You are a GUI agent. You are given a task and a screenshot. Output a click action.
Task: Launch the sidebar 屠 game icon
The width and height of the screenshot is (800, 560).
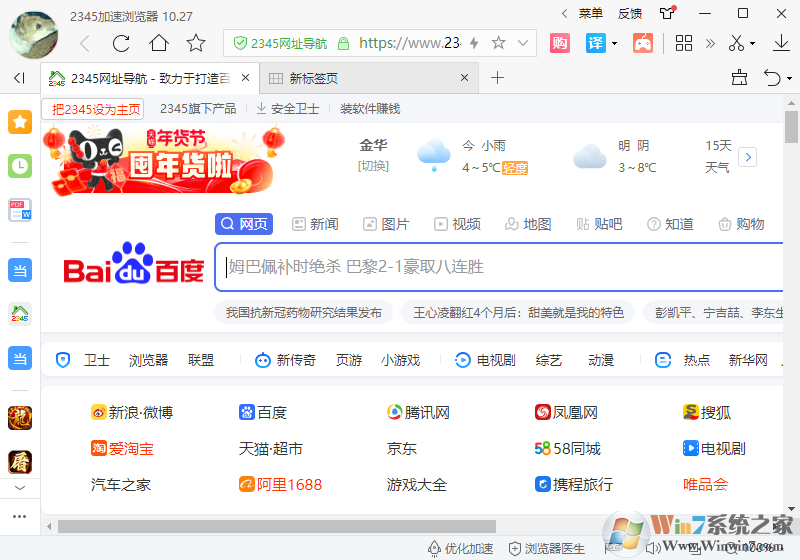pos(20,462)
